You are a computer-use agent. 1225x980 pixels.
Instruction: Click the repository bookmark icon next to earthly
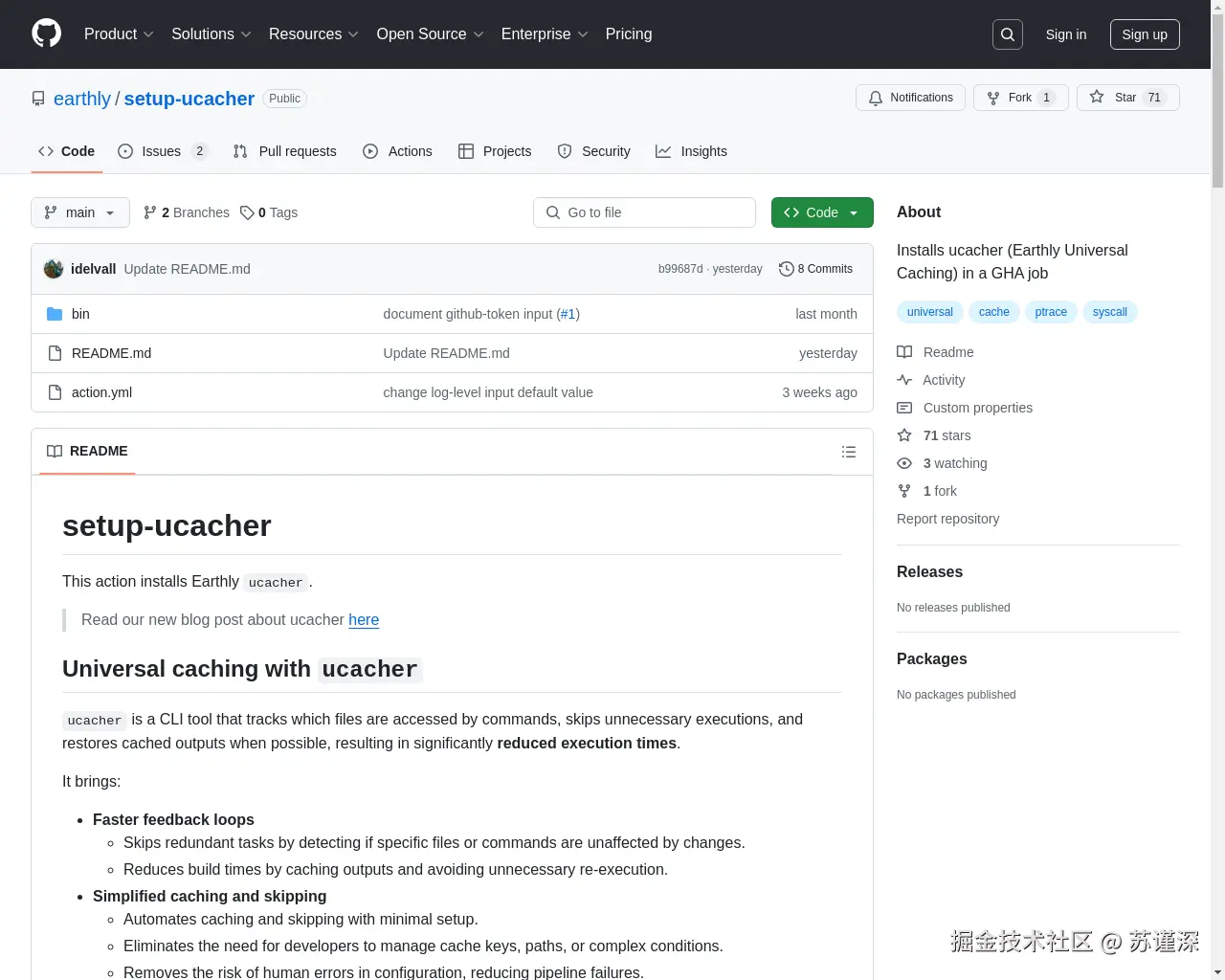click(x=38, y=98)
